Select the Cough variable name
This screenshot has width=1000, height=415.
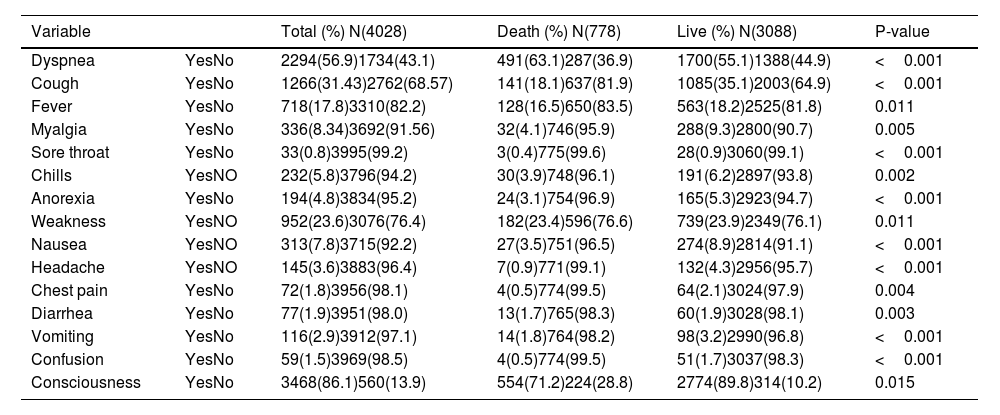[x=52, y=84]
